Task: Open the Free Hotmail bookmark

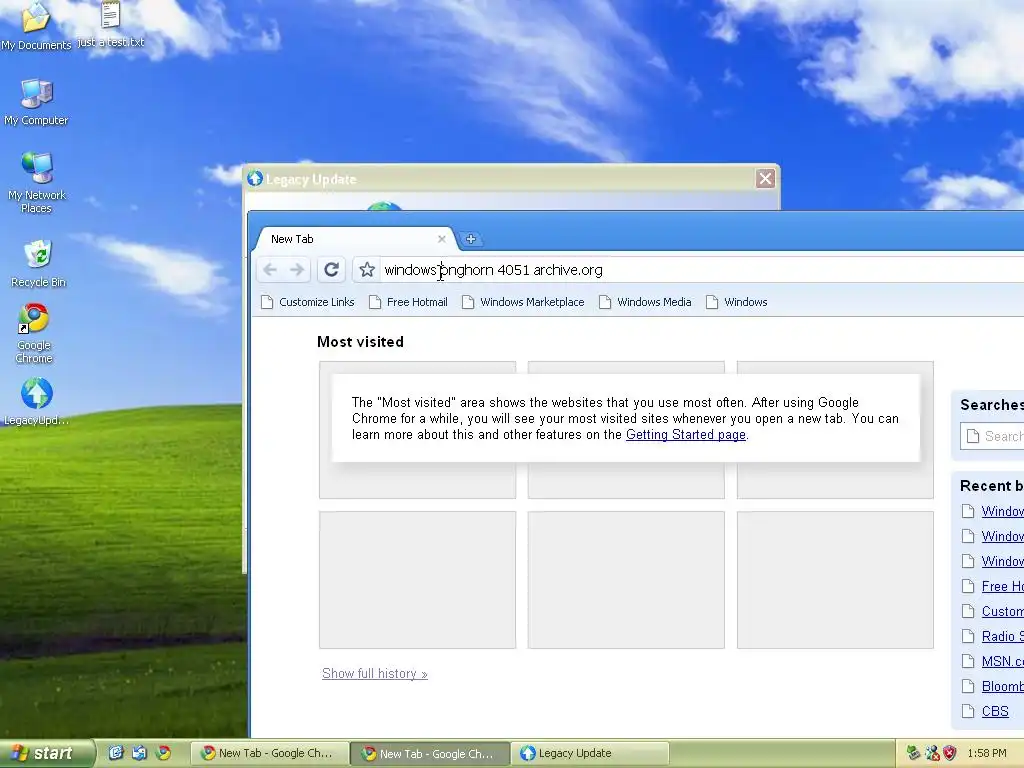Action: pos(408,302)
